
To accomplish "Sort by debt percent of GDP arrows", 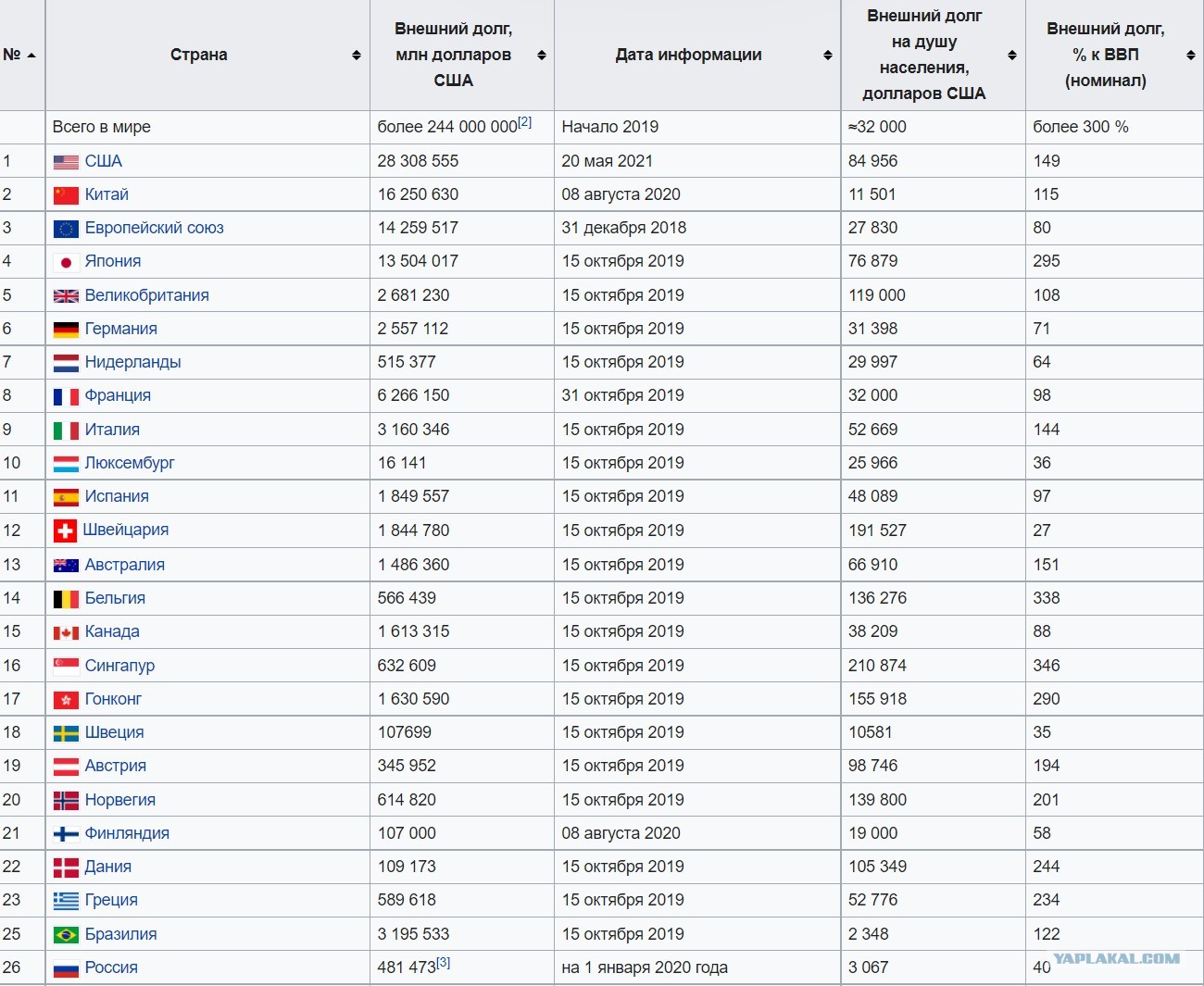I will [1191, 56].
